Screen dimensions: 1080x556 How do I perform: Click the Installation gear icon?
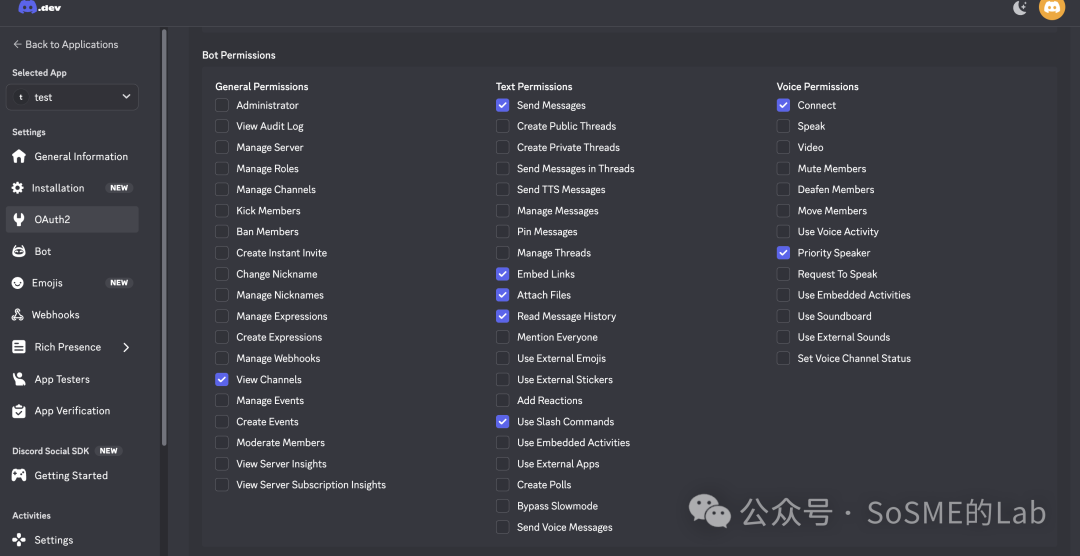point(18,188)
